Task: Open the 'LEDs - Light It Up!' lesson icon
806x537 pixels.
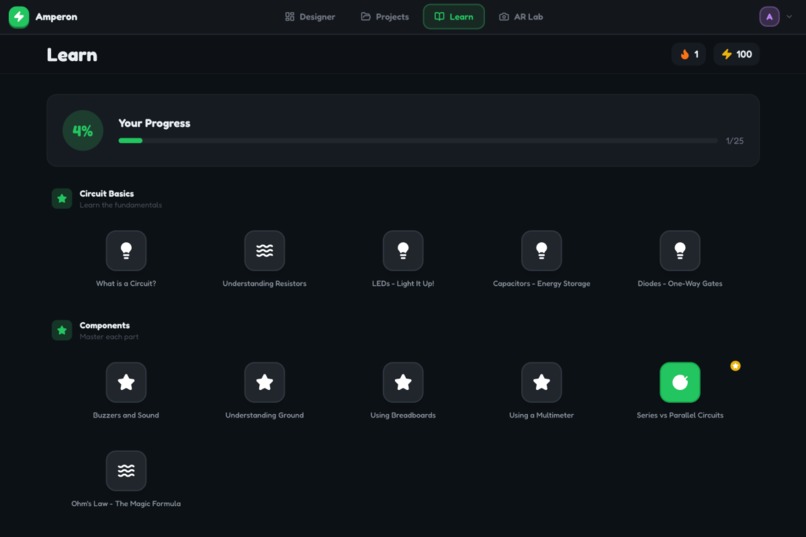Action: point(403,251)
